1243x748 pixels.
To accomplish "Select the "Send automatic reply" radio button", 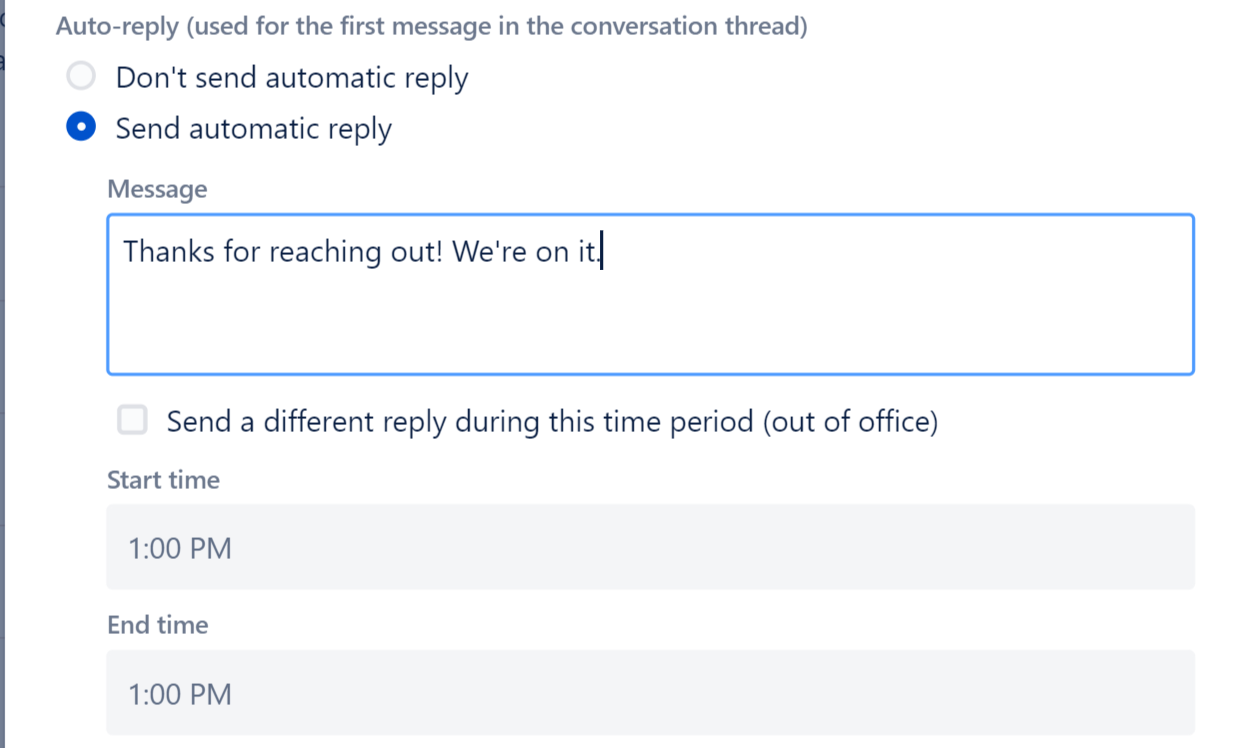I will point(80,129).
